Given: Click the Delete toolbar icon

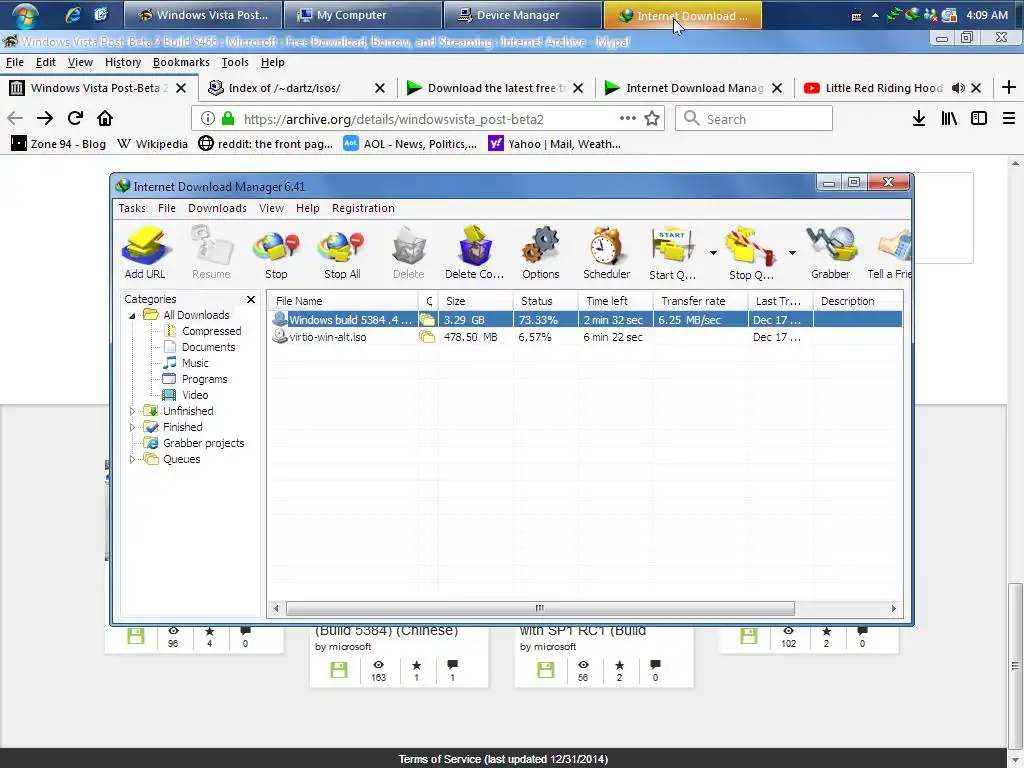Looking at the screenshot, I should pyautogui.click(x=408, y=253).
